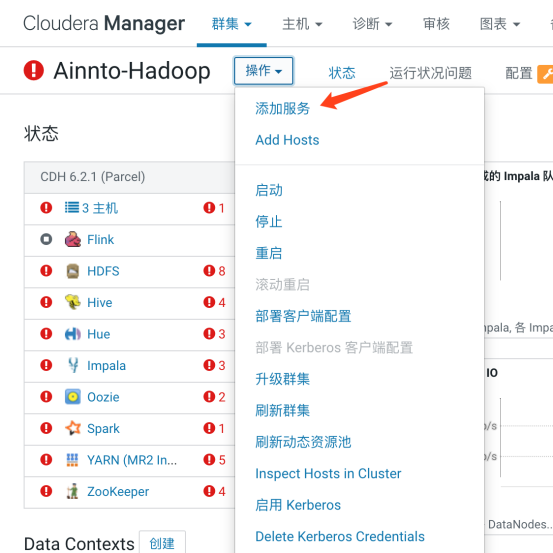This screenshot has width=553, height=553.
Task: Open the YARN (MR2 In... service link
Action: pos(132,460)
